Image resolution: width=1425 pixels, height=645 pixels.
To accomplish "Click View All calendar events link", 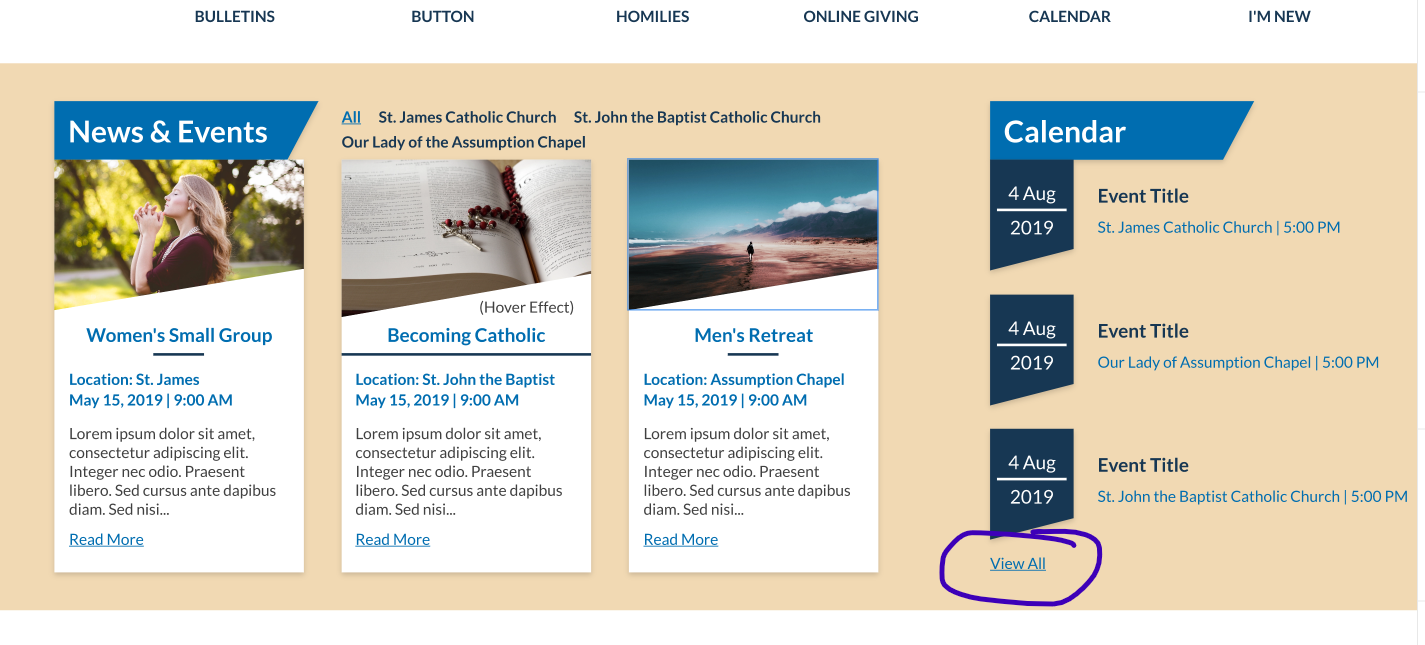I will click(1017, 563).
